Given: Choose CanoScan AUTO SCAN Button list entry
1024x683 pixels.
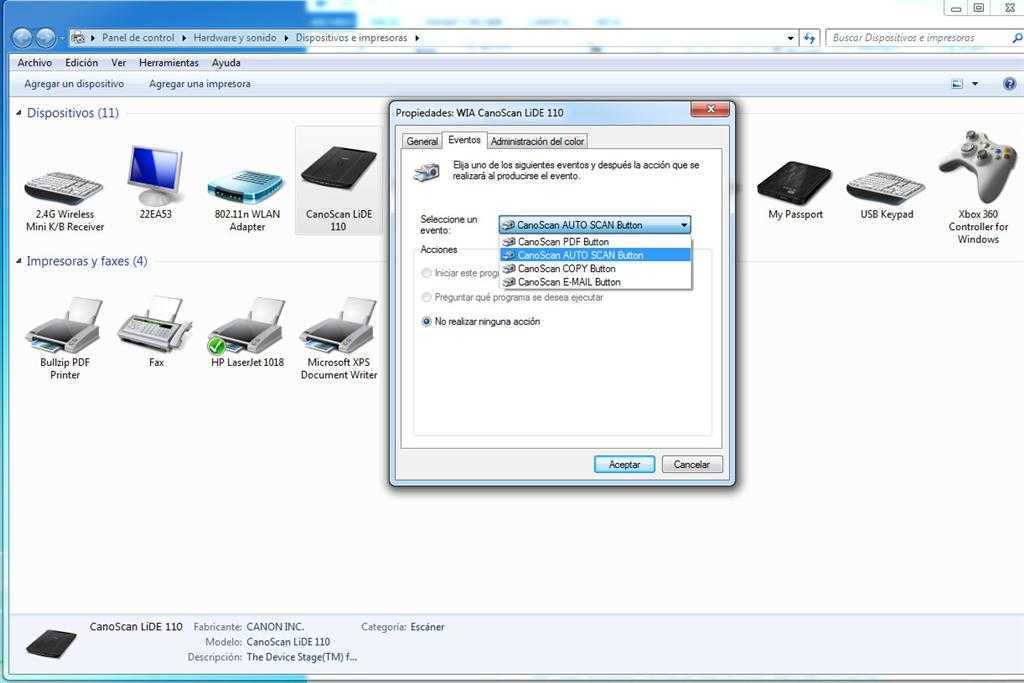Looking at the screenshot, I should click(596, 255).
